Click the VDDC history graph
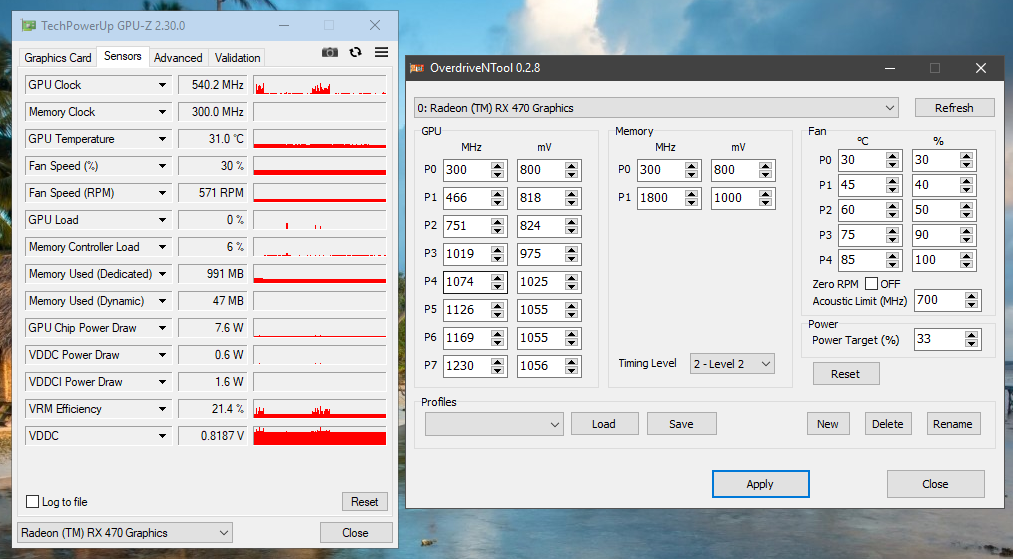This screenshot has height=559, width=1013. point(320,436)
